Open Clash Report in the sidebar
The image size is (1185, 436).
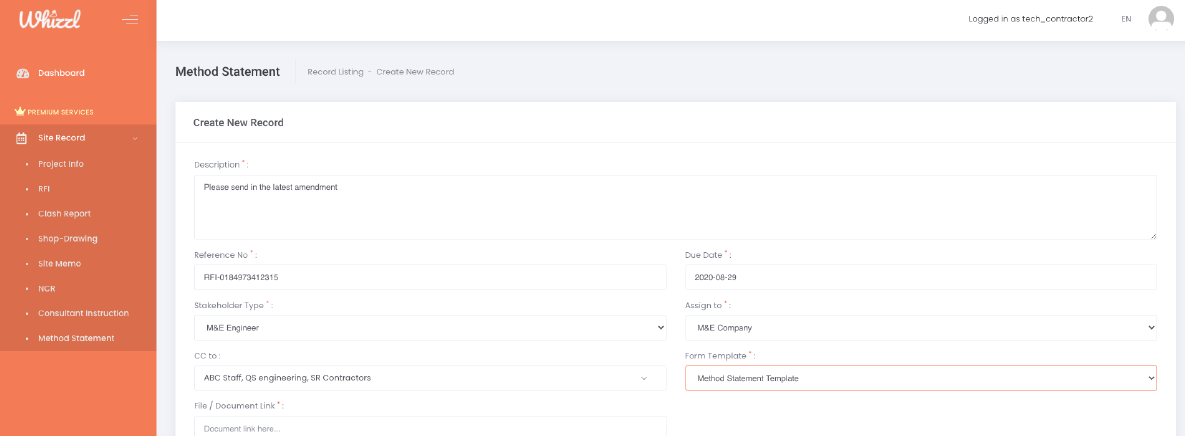[64, 213]
